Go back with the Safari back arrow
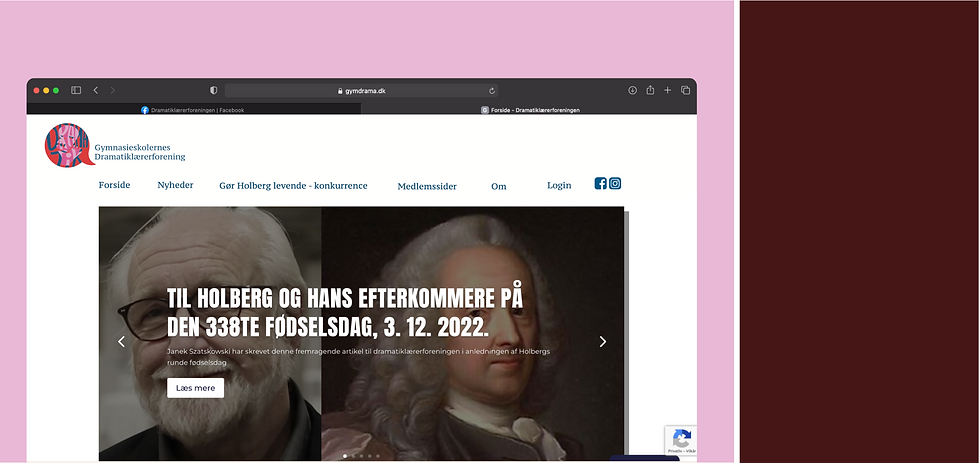This screenshot has width=980, height=463. [x=96, y=91]
